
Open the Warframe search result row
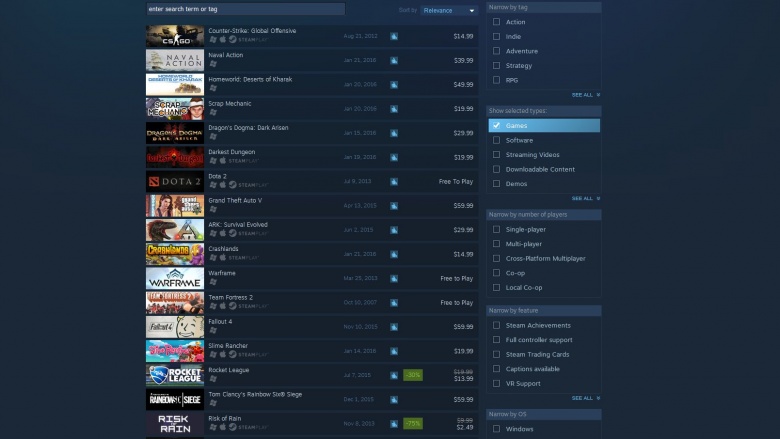312,278
